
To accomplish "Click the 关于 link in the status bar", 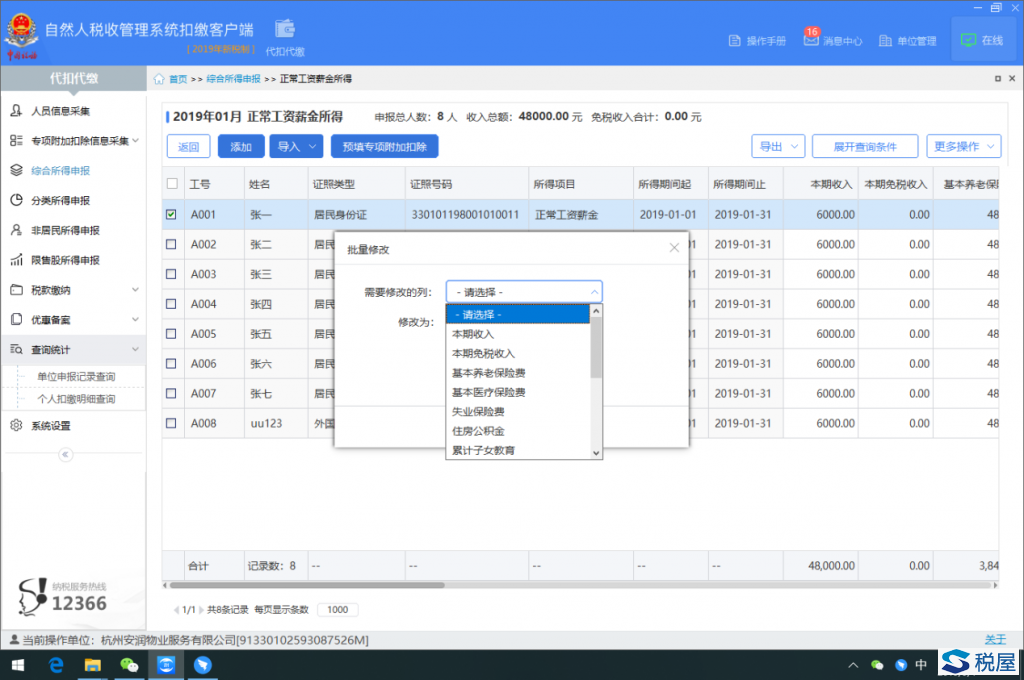I will (x=995, y=640).
